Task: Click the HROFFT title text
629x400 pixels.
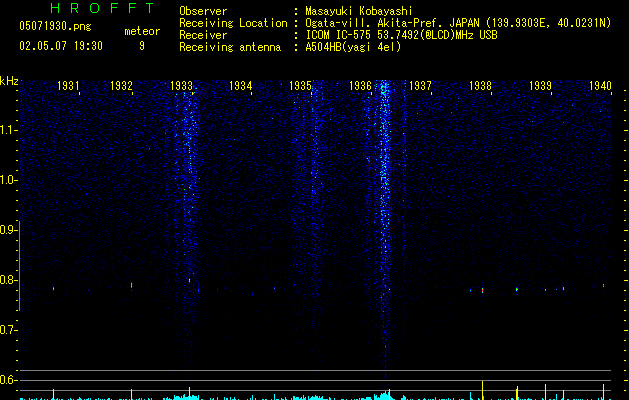Action: click(x=103, y=8)
